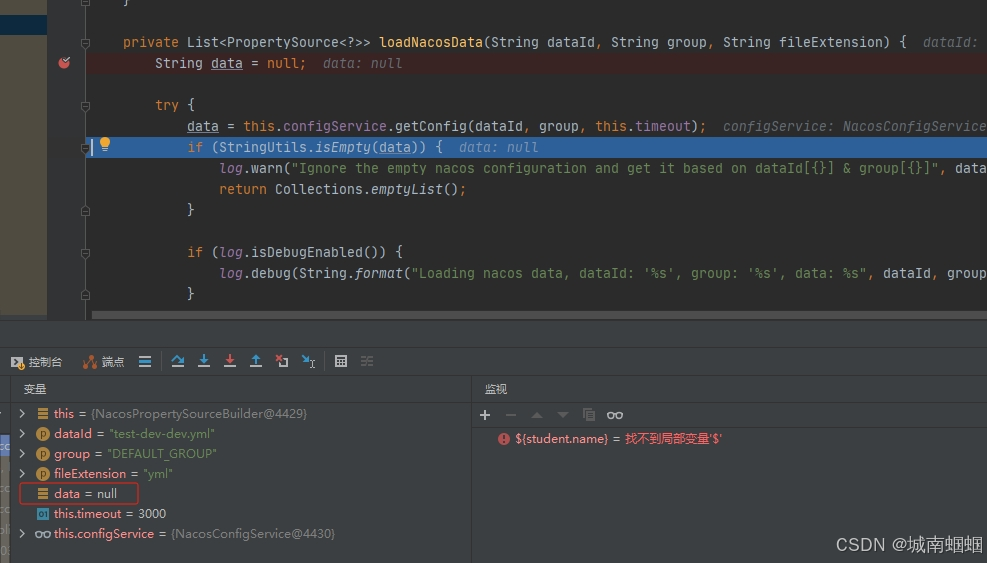Click the threads layout list icon
987x563 pixels.
tap(145, 361)
